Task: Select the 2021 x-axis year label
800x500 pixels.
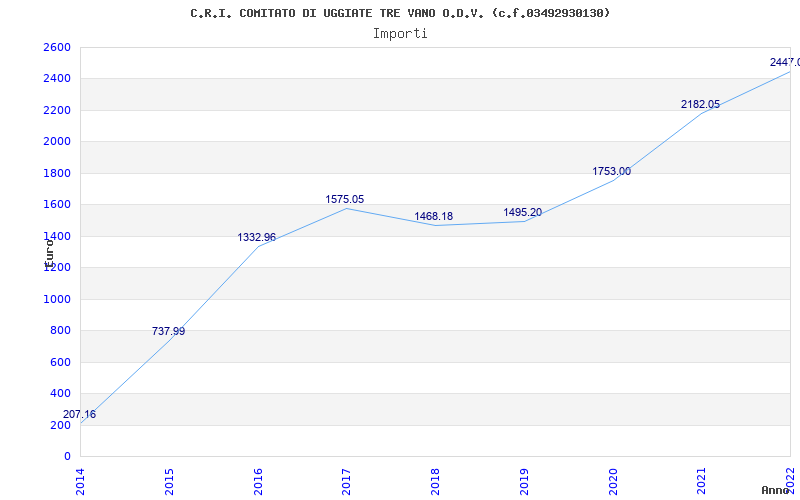Action: (702, 482)
